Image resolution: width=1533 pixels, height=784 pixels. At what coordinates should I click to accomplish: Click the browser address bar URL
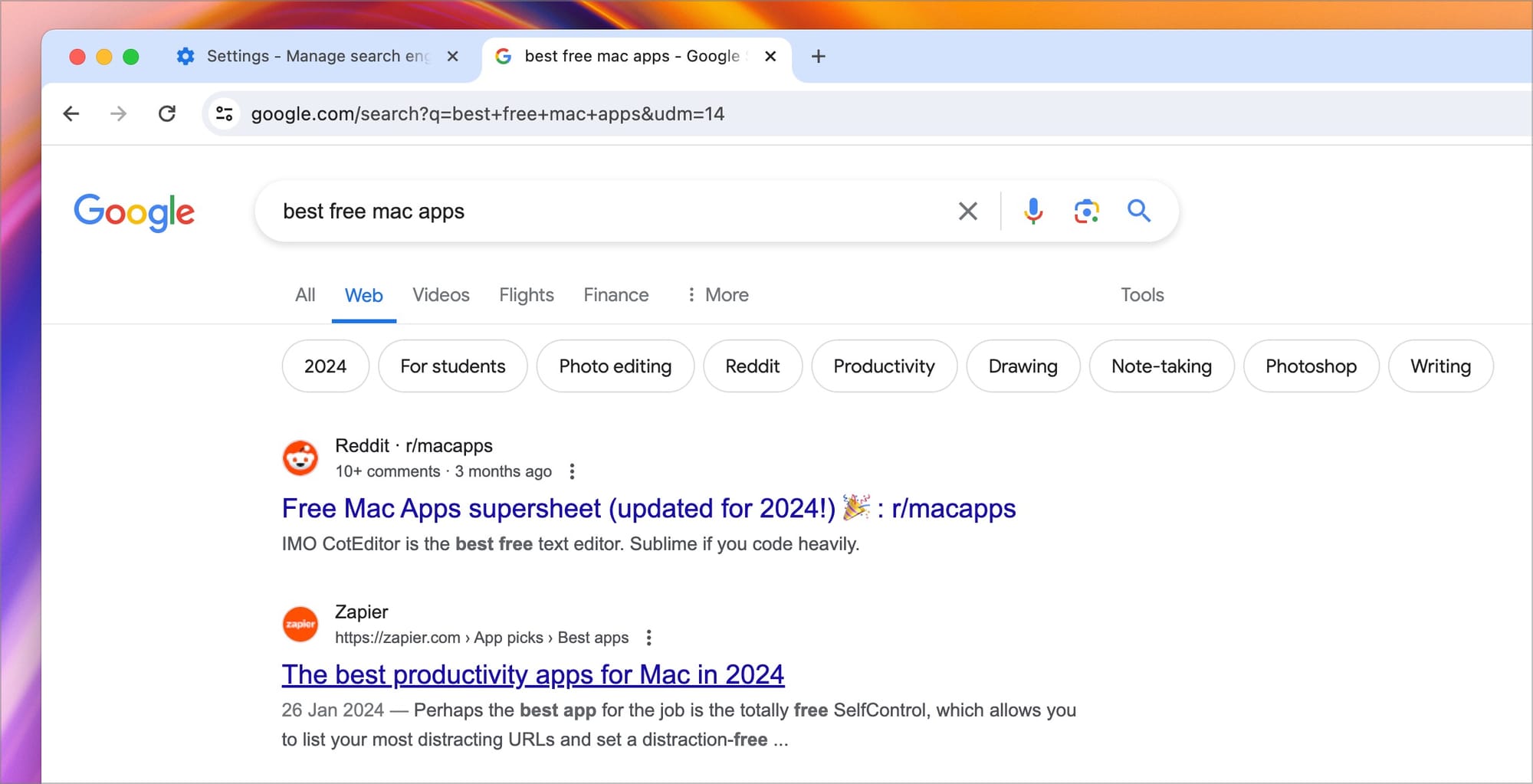[x=487, y=114]
